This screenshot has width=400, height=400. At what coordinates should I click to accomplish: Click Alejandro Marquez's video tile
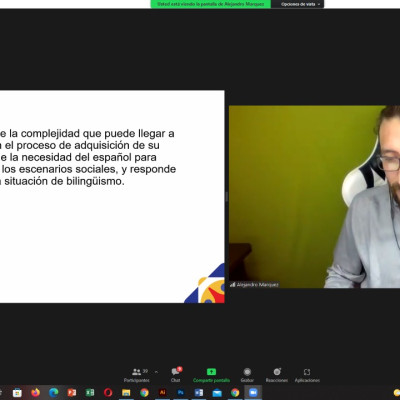314,197
